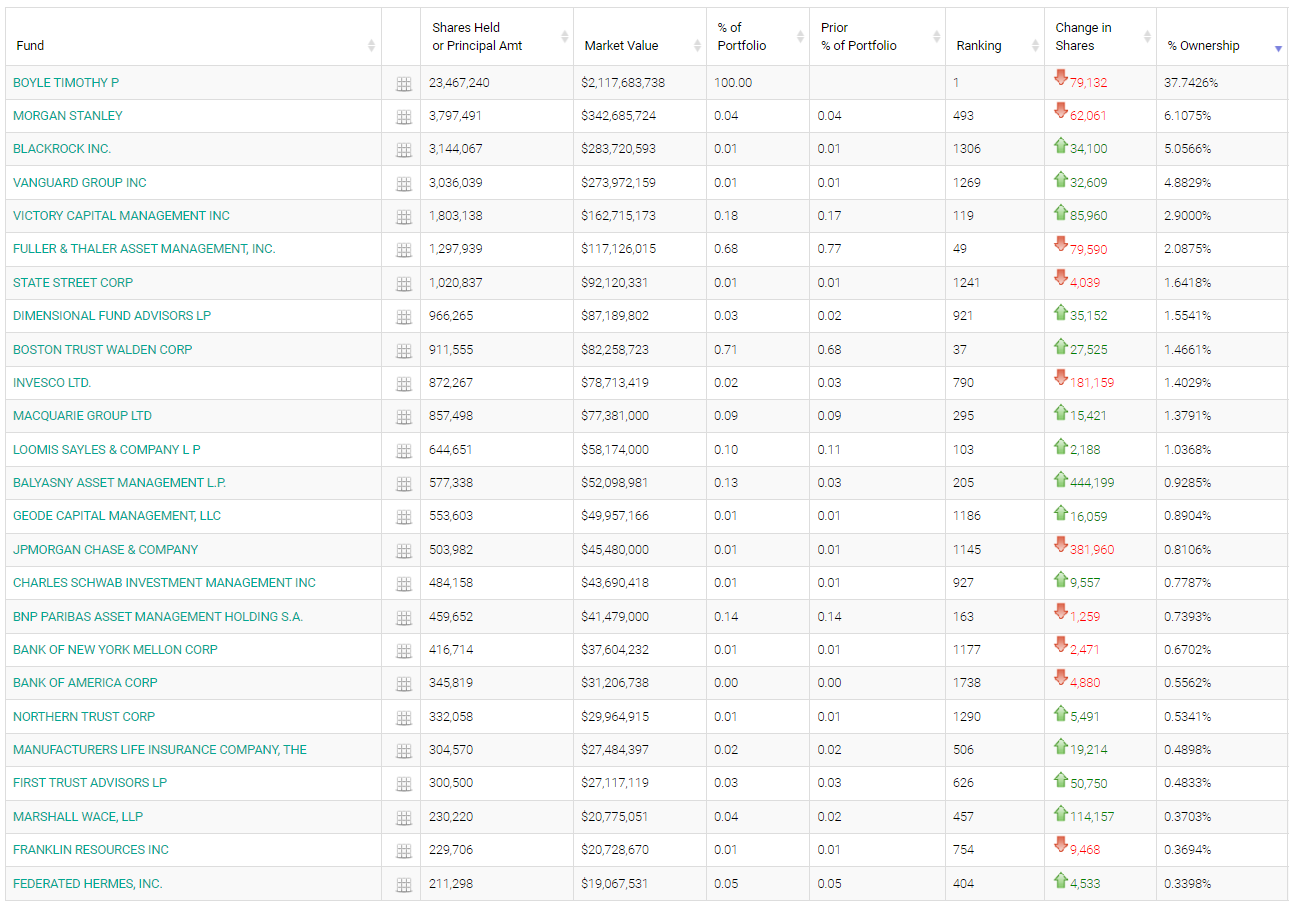Open BOSTON TRUST WALDEN CORP link
Viewport: 1289px width, 902px height.
(x=102, y=349)
